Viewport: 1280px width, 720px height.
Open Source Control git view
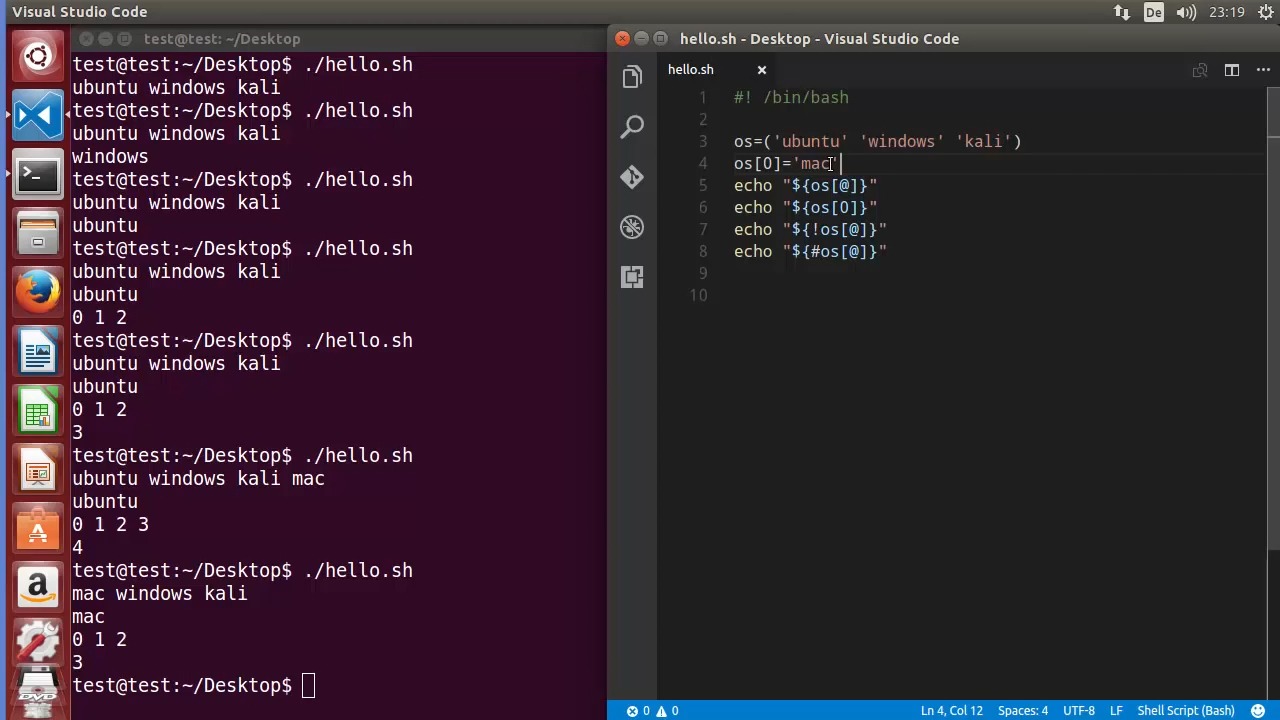point(632,177)
